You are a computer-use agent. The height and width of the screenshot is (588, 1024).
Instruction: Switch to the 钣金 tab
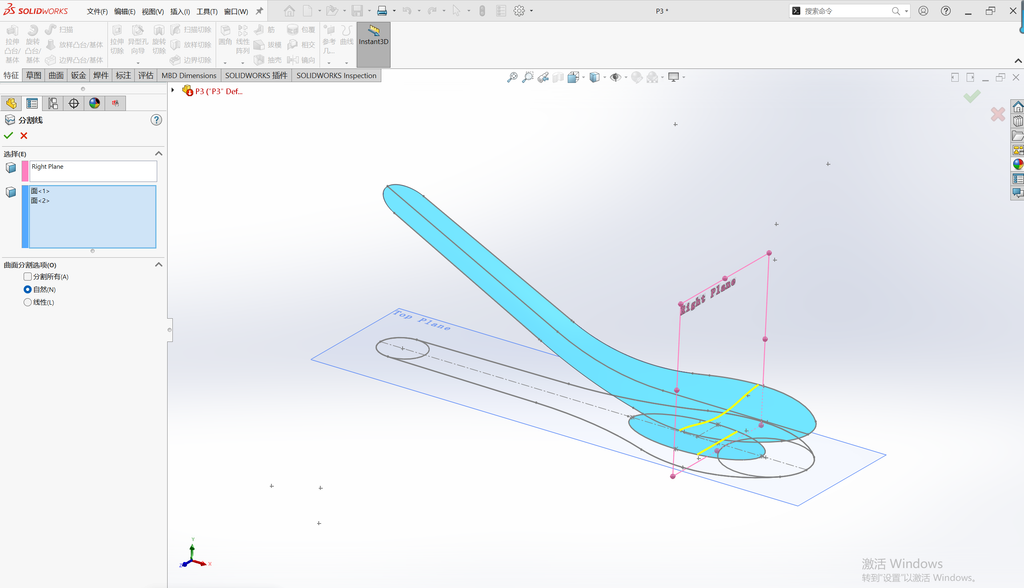tap(78, 75)
